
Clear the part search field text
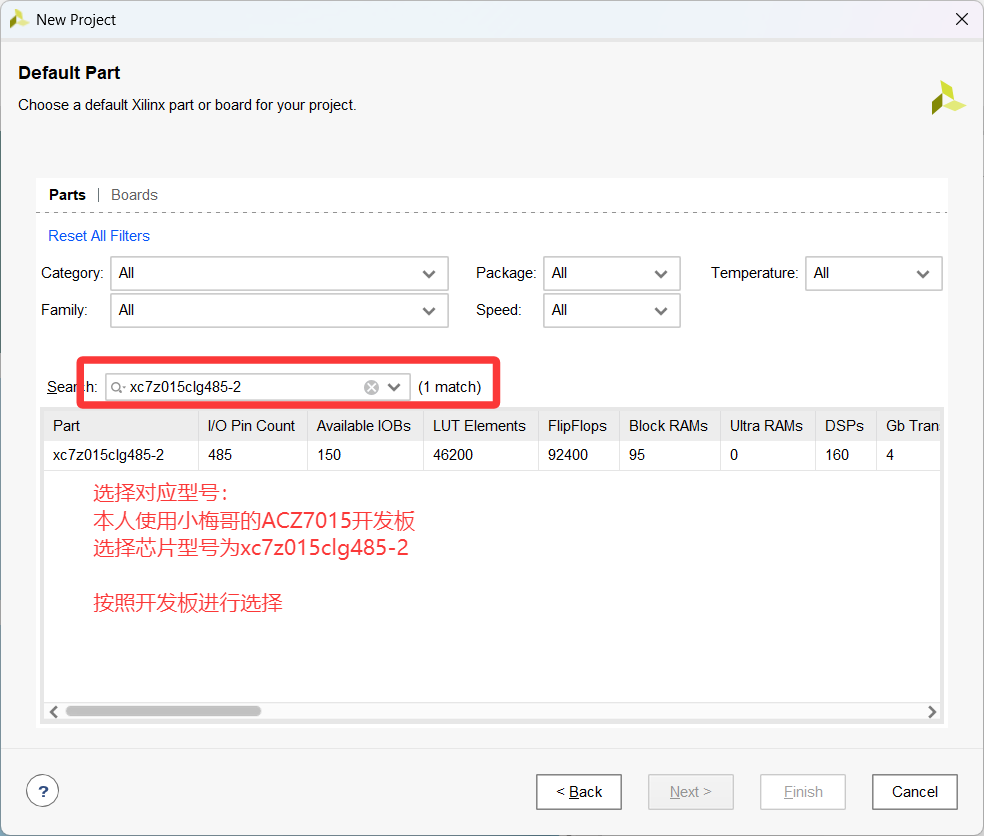[x=372, y=387]
